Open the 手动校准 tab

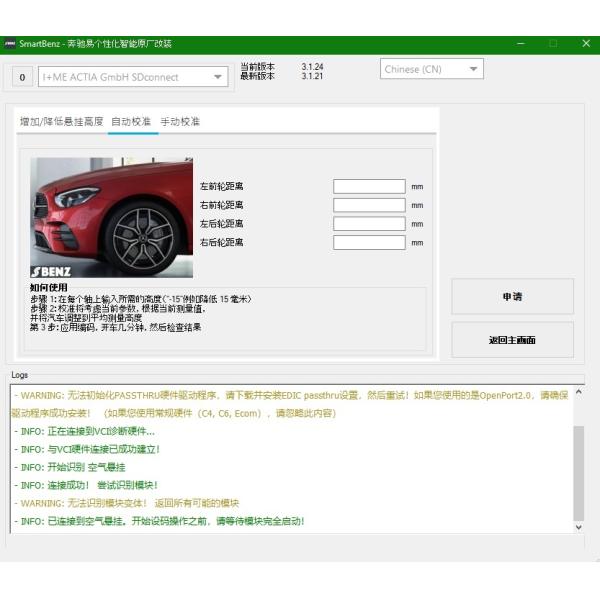coord(180,122)
